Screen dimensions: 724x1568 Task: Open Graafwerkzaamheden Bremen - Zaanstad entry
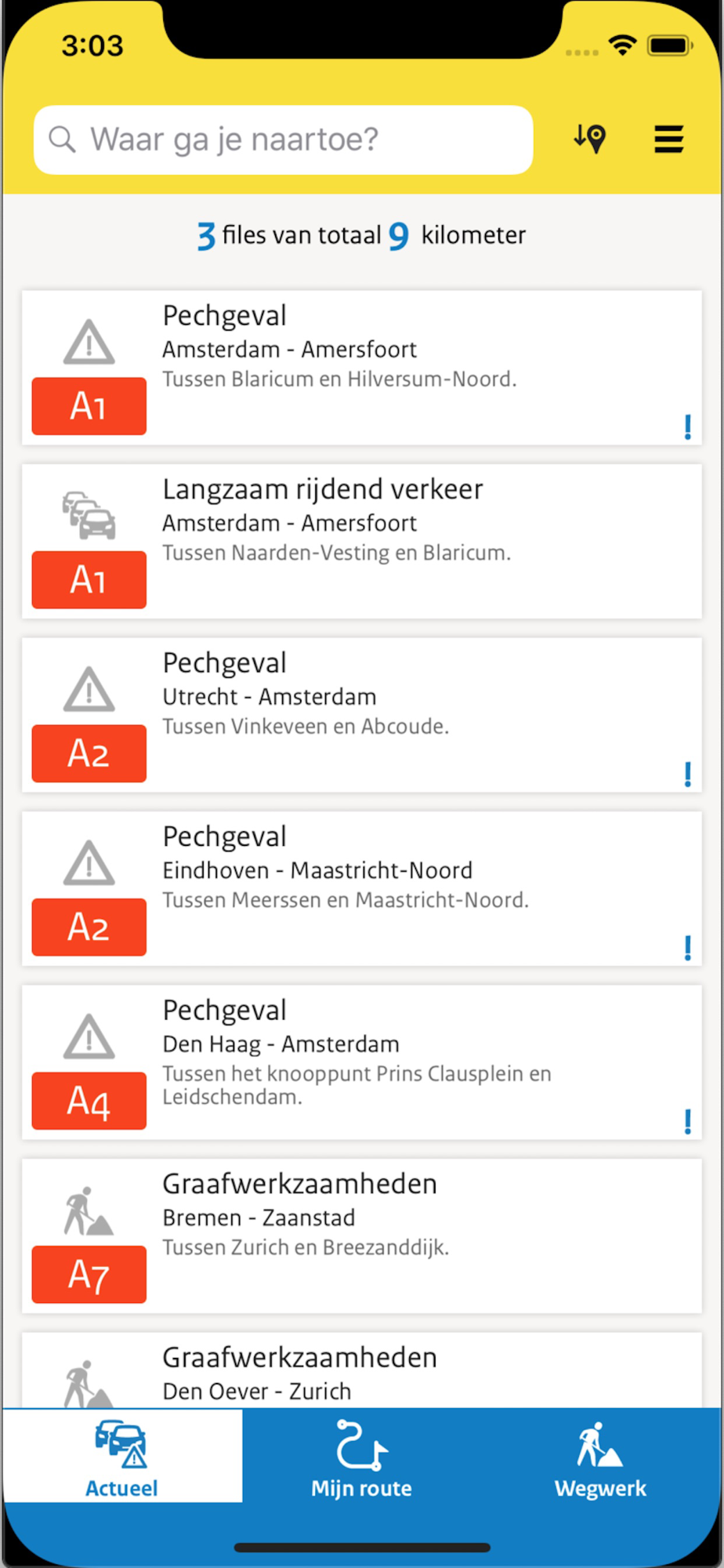pos(362,1236)
